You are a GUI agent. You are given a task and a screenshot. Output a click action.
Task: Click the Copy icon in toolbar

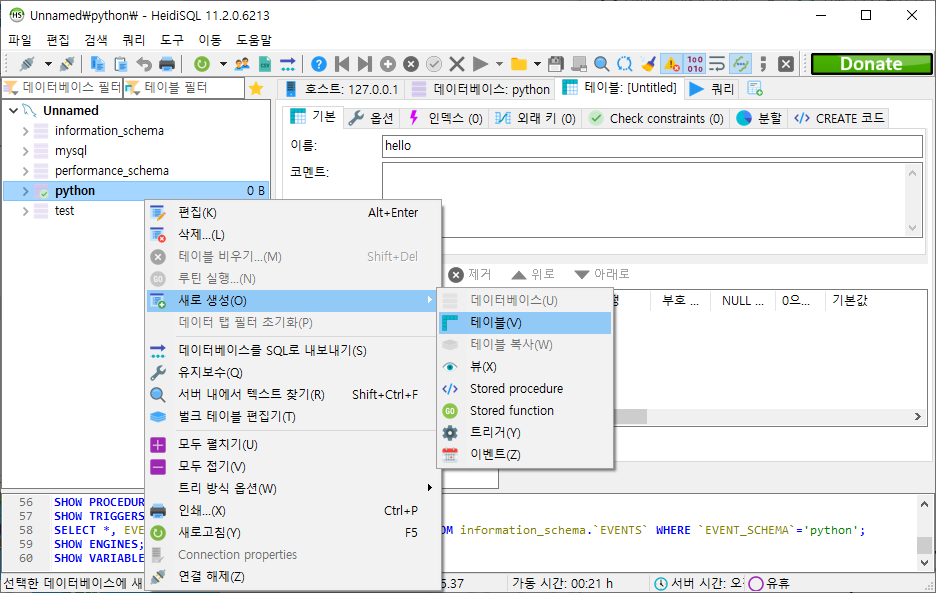[x=97, y=64]
